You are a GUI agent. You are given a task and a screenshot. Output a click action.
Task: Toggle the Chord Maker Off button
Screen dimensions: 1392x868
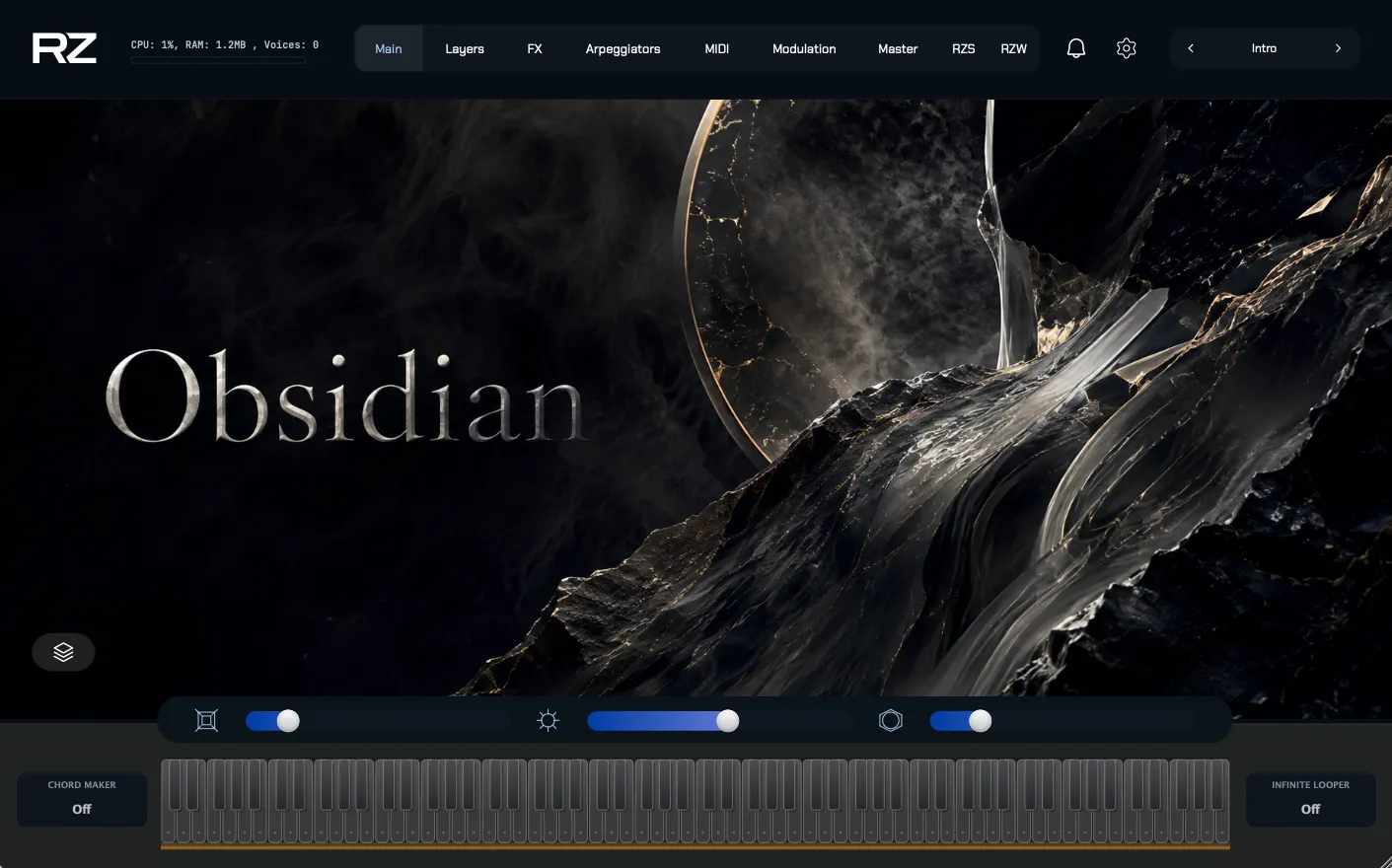pos(82,799)
